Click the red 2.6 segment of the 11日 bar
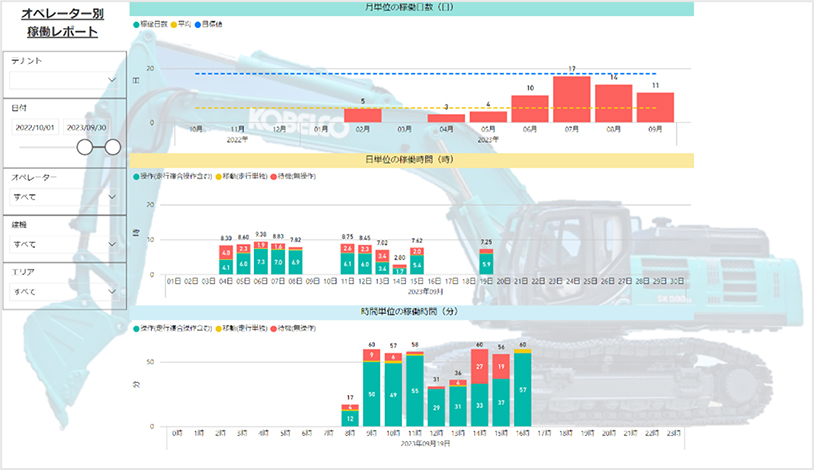 347,248
